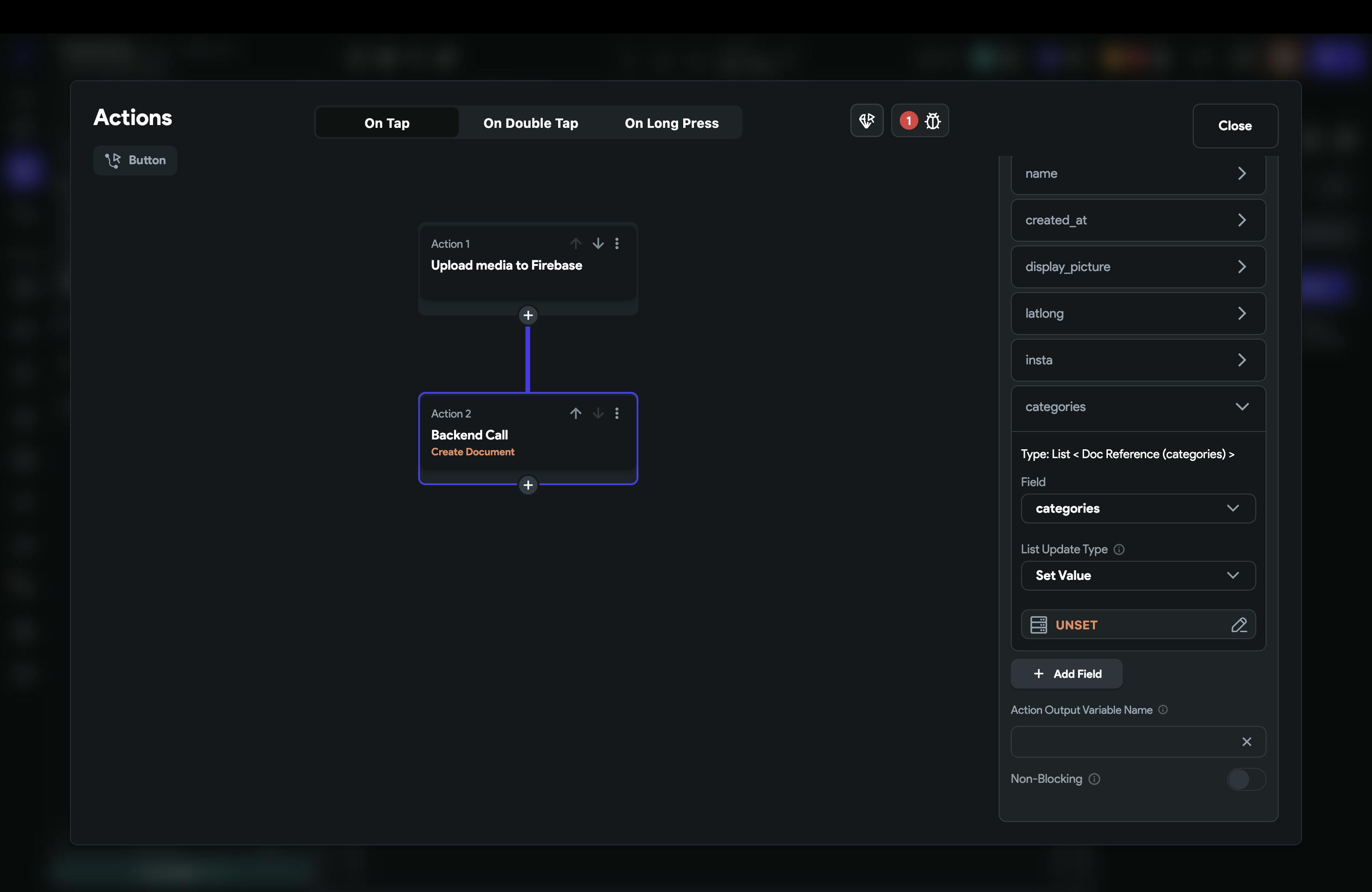Collapse the categories field section
1372x892 pixels.
[1138, 407]
